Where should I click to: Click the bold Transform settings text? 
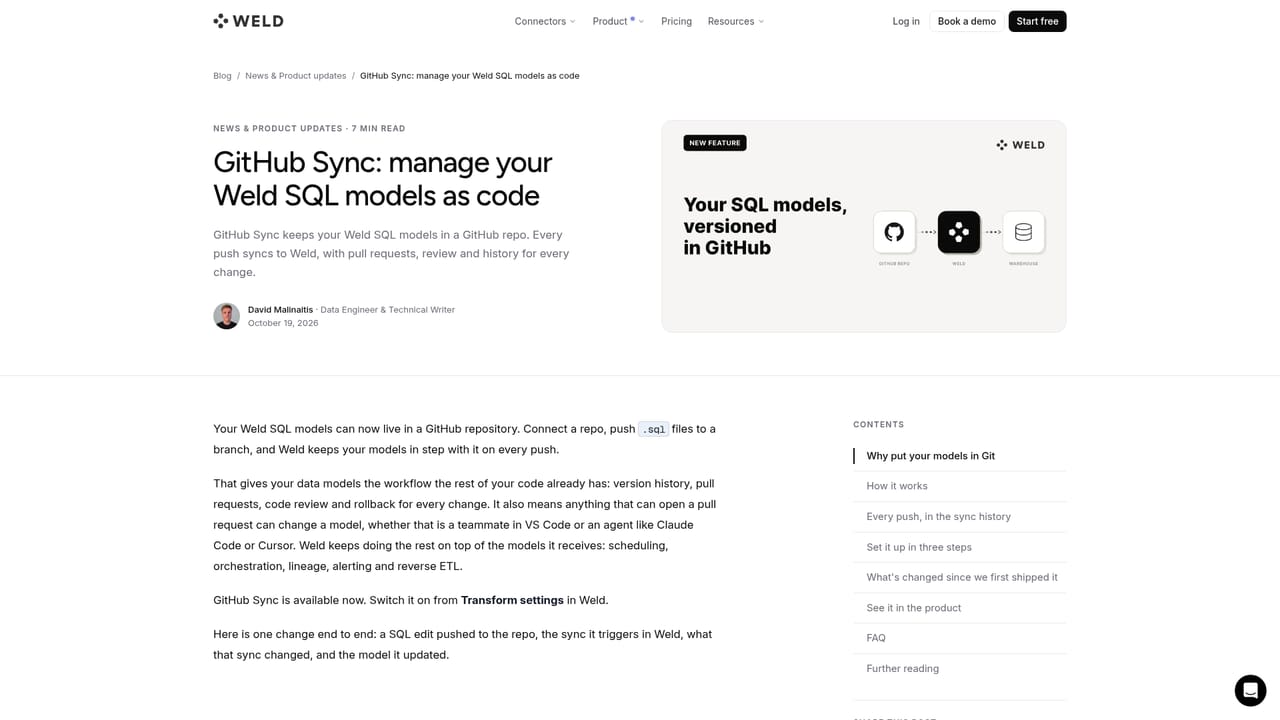(512, 600)
